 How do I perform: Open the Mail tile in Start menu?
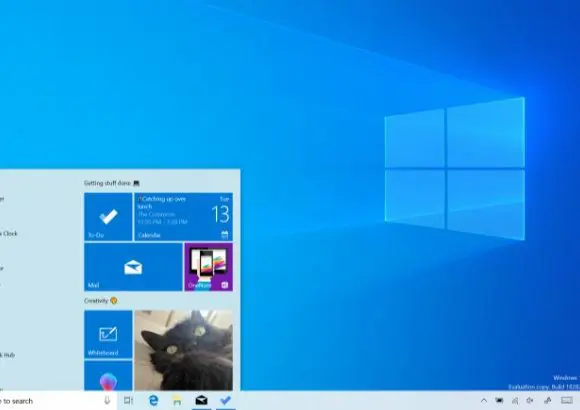(133, 267)
